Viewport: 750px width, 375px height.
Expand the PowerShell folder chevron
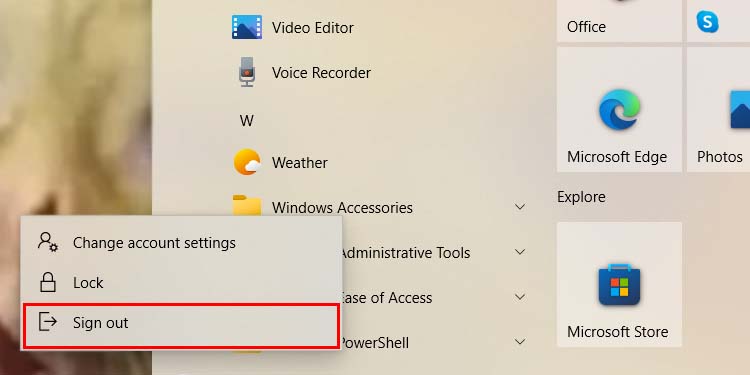520,342
